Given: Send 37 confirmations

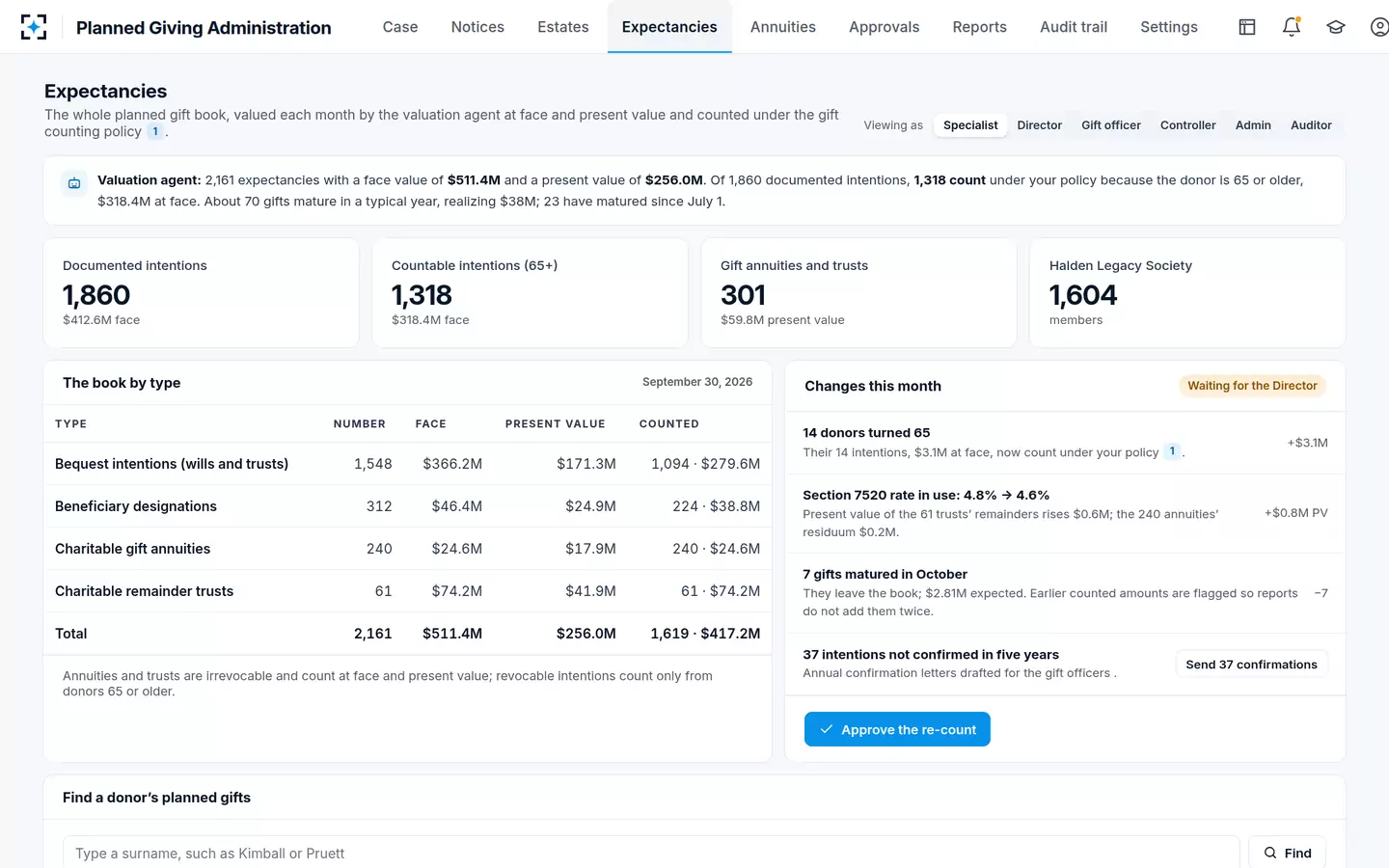Looking at the screenshot, I should pyautogui.click(x=1251, y=665).
